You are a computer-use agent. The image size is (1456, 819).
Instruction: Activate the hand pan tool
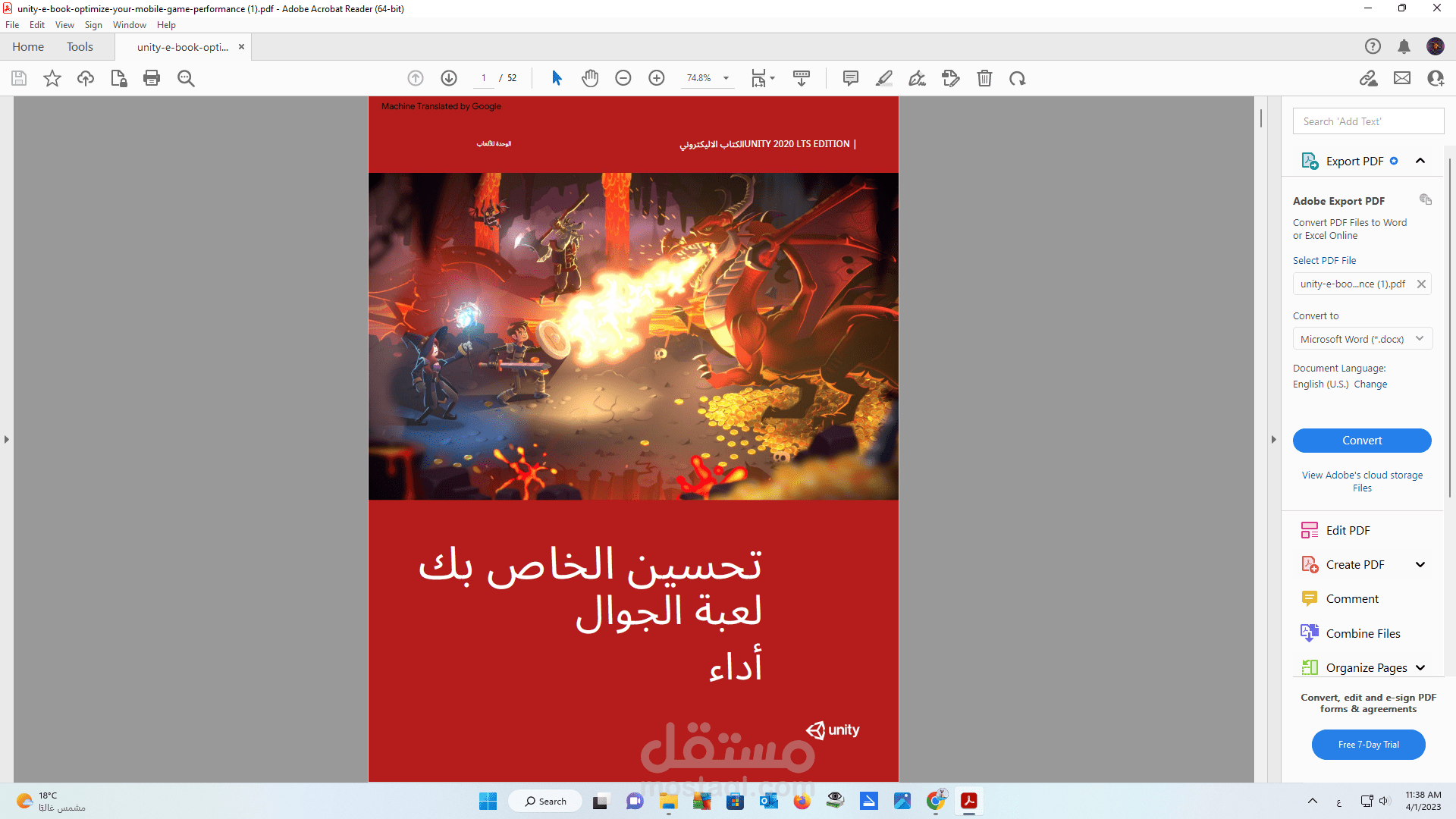590,78
